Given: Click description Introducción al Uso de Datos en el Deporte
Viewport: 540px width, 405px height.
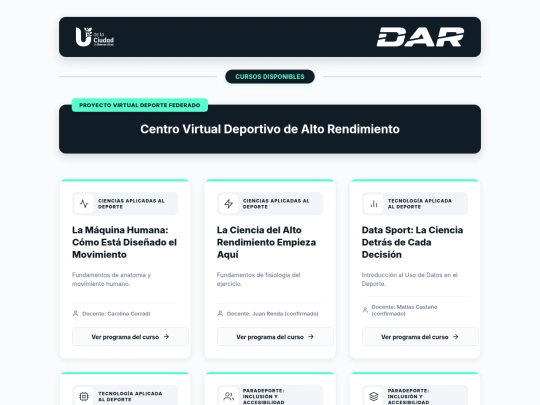Looking at the screenshot, I should point(409,279).
